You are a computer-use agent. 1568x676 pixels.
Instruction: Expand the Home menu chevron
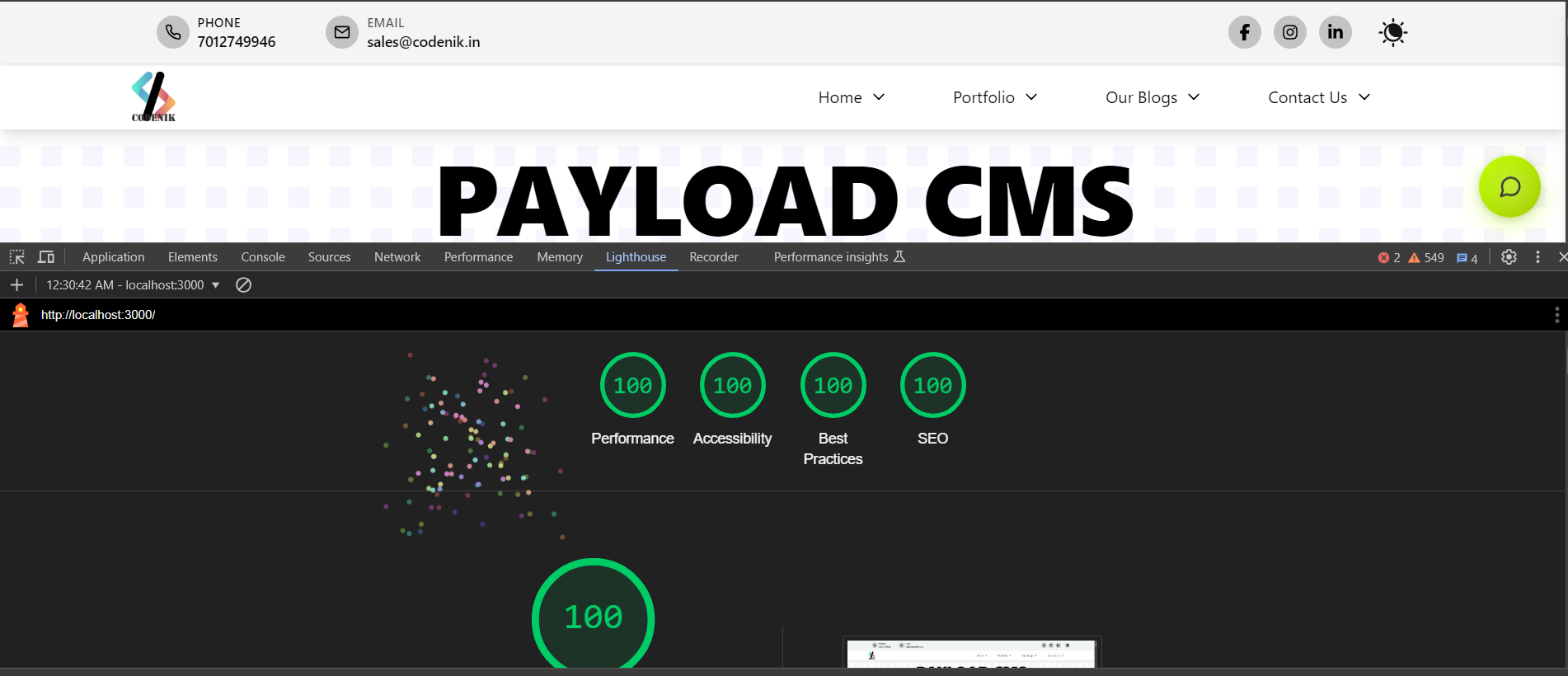(x=879, y=97)
